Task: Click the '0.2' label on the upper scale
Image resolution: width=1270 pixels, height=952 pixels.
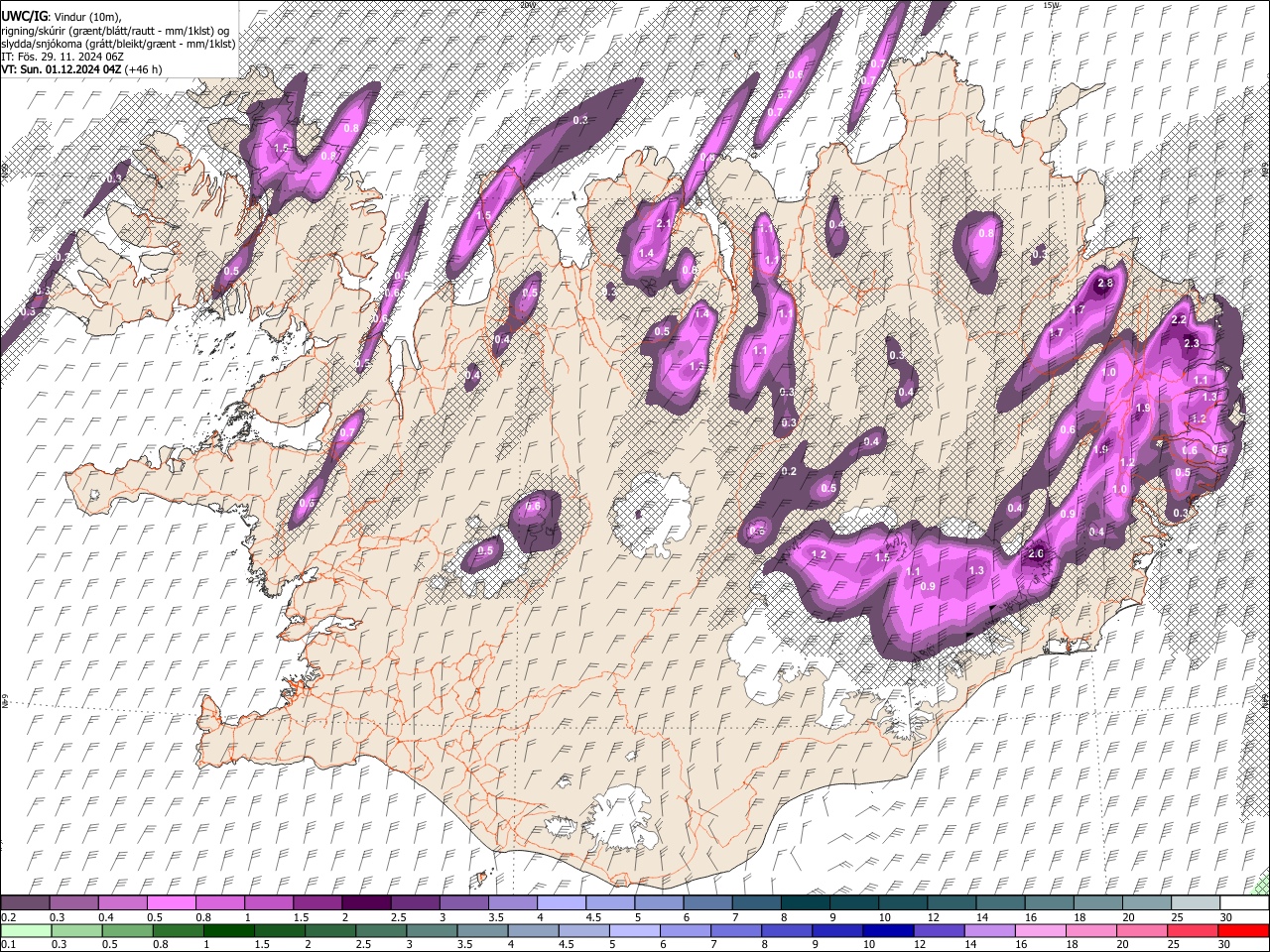Action: 8,917
